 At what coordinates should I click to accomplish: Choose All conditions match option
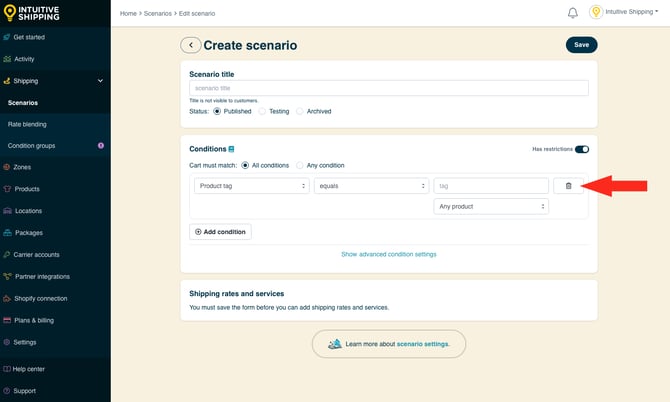245,165
